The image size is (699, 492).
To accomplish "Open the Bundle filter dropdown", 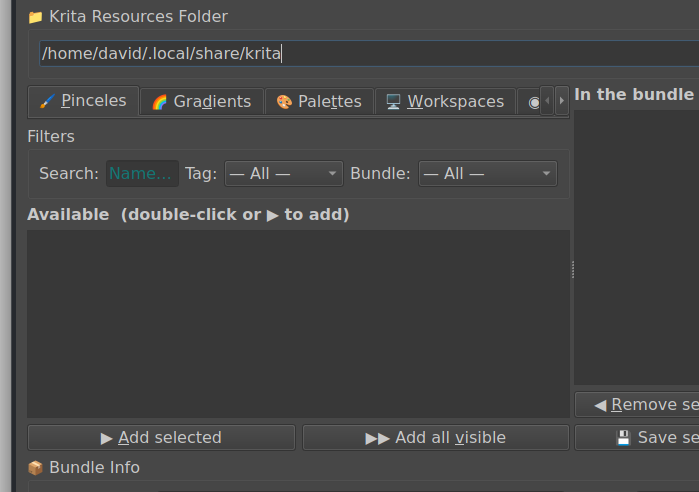I will point(487,174).
